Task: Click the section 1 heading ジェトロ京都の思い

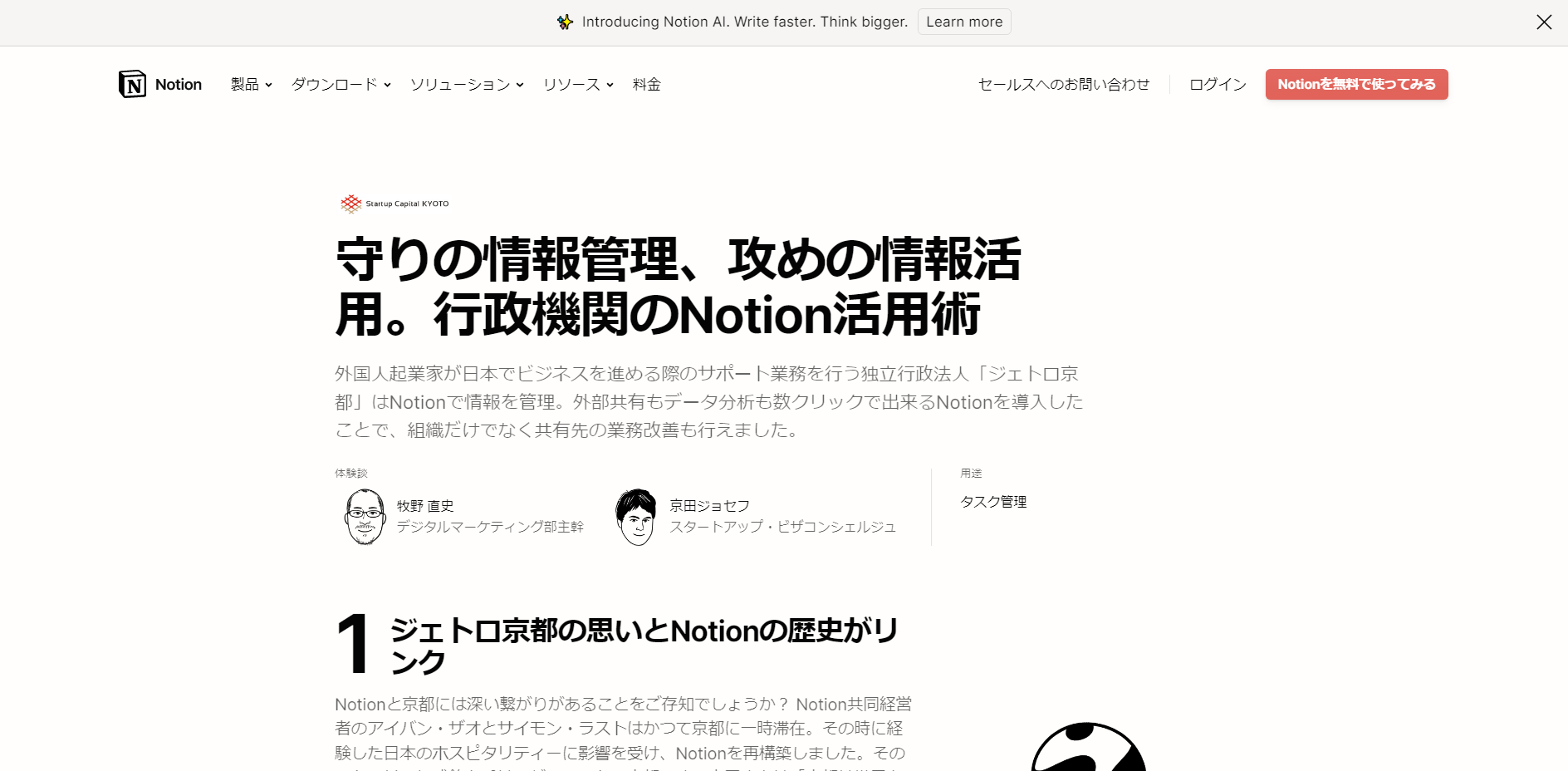Action: click(x=645, y=646)
